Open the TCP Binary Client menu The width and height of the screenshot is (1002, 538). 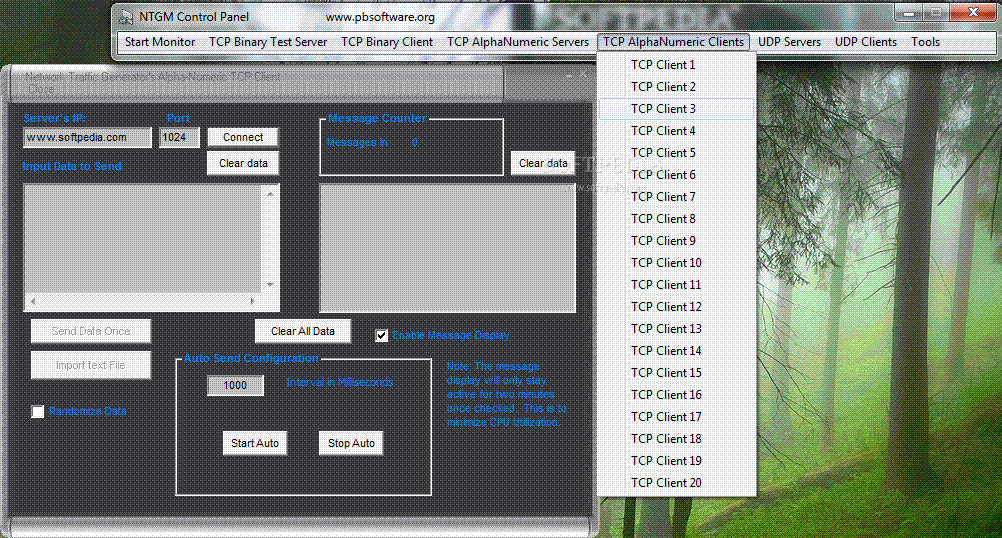click(x=387, y=42)
